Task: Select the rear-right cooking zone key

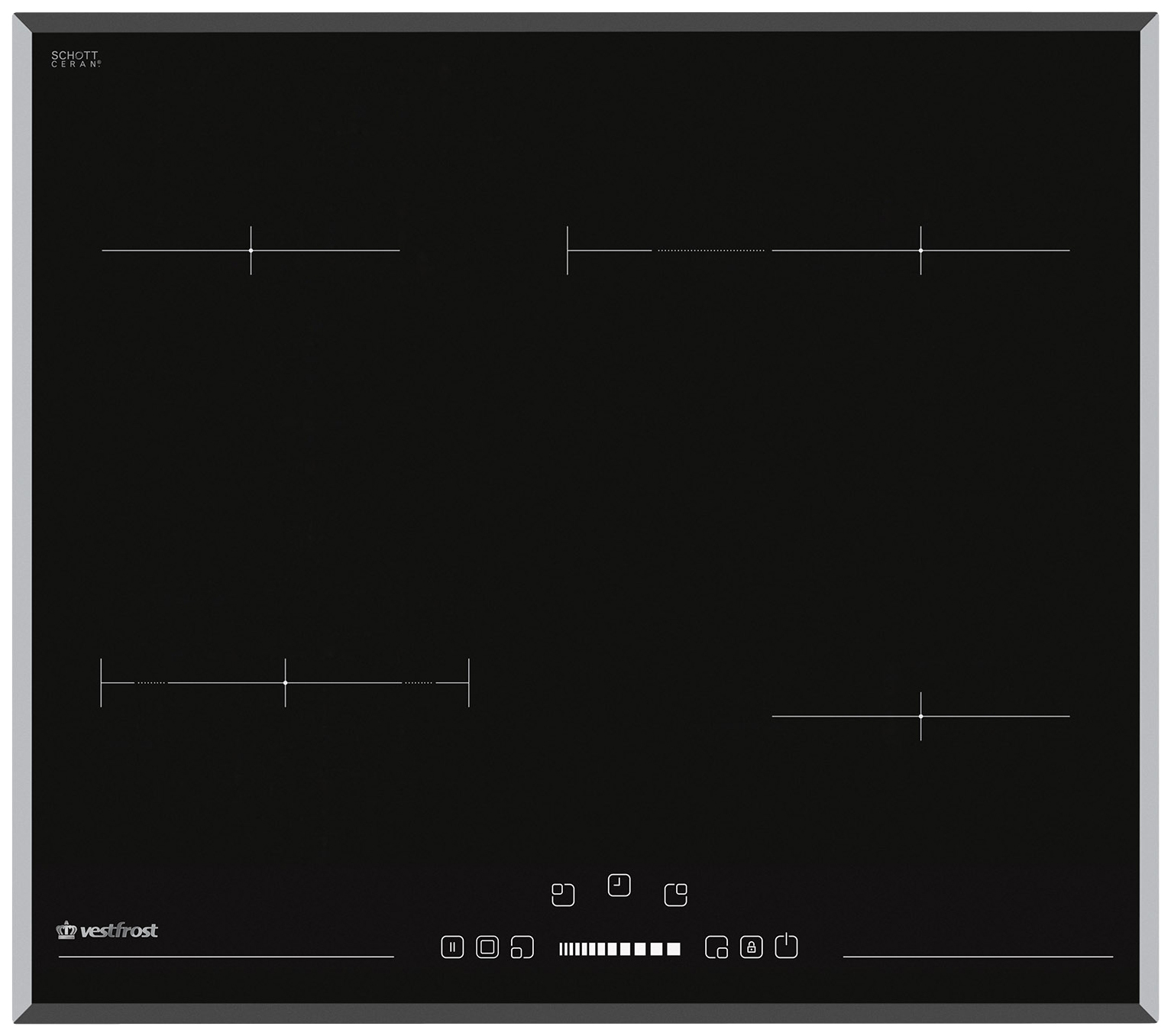Action: (x=676, y=895)
